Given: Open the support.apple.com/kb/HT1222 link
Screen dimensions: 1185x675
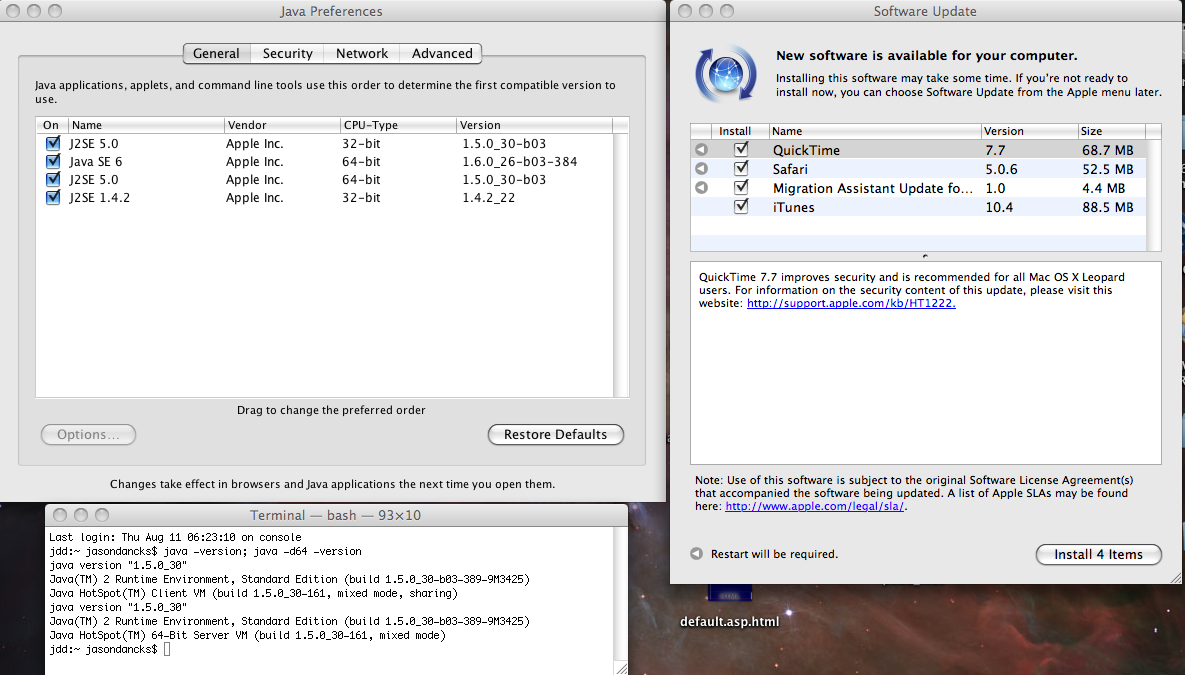Looking at the screenshot, I should 851,303.
